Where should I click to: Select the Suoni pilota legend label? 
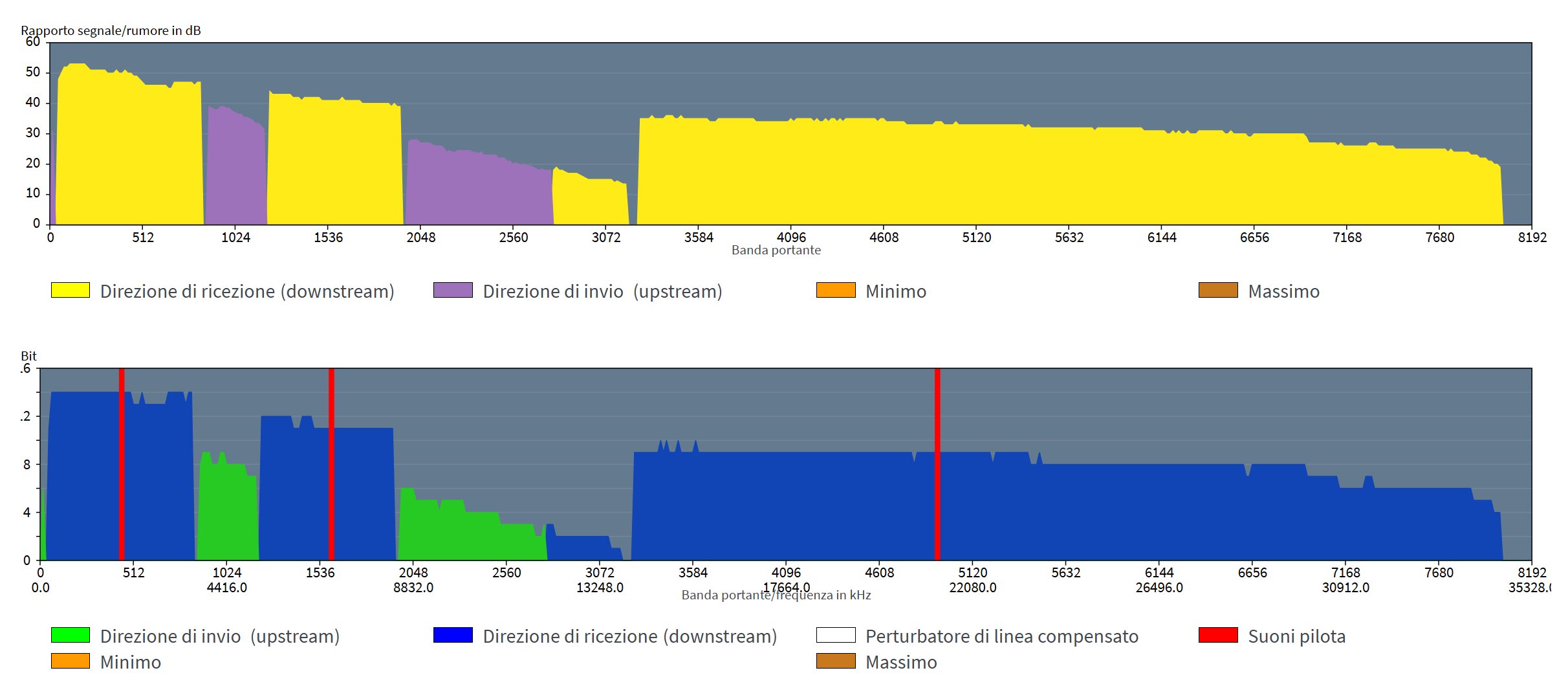tap(1296, 636)
